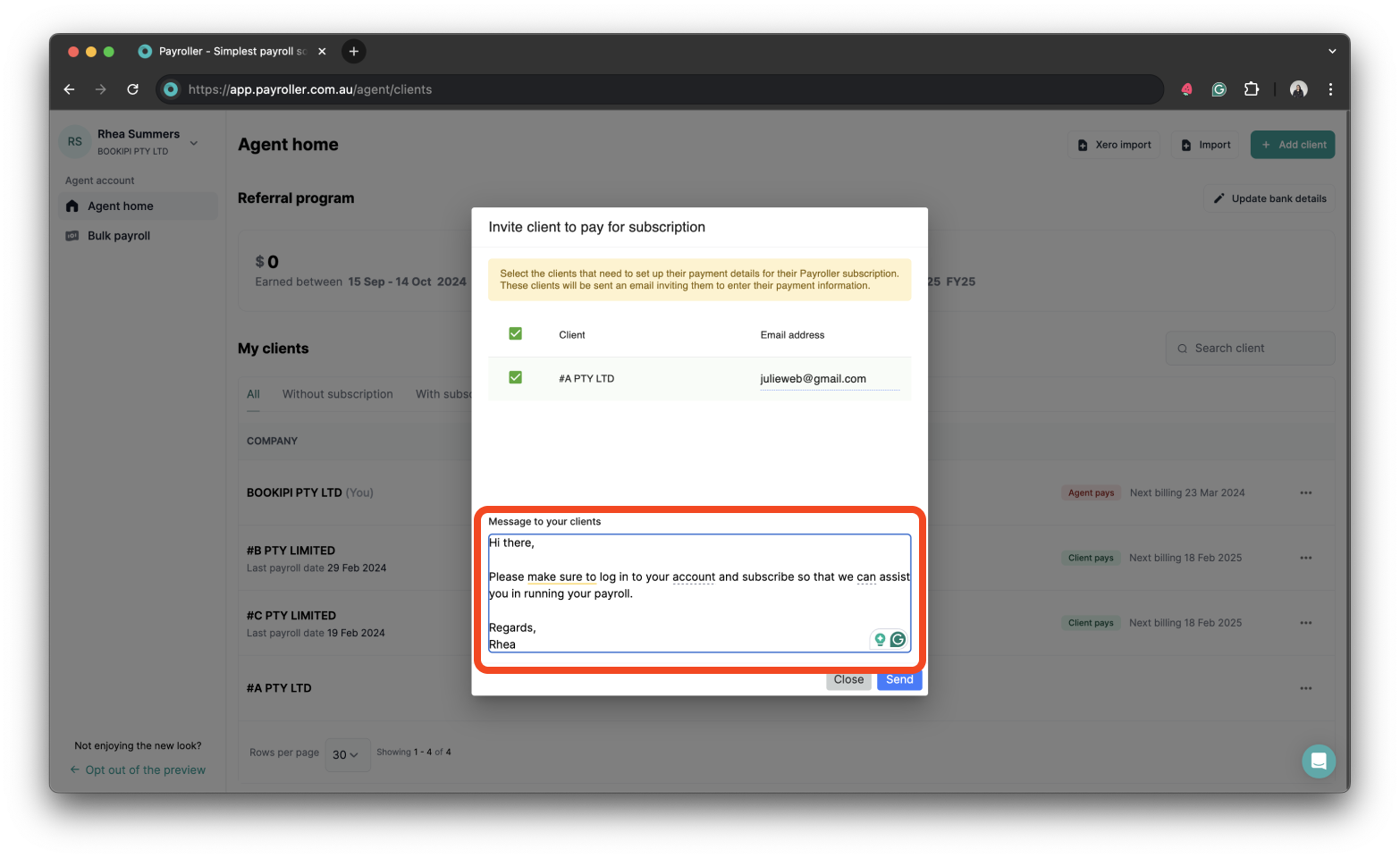Open the chat support widget icon
Viewport: 1400px width, 858px height.
pos(1319,761)
